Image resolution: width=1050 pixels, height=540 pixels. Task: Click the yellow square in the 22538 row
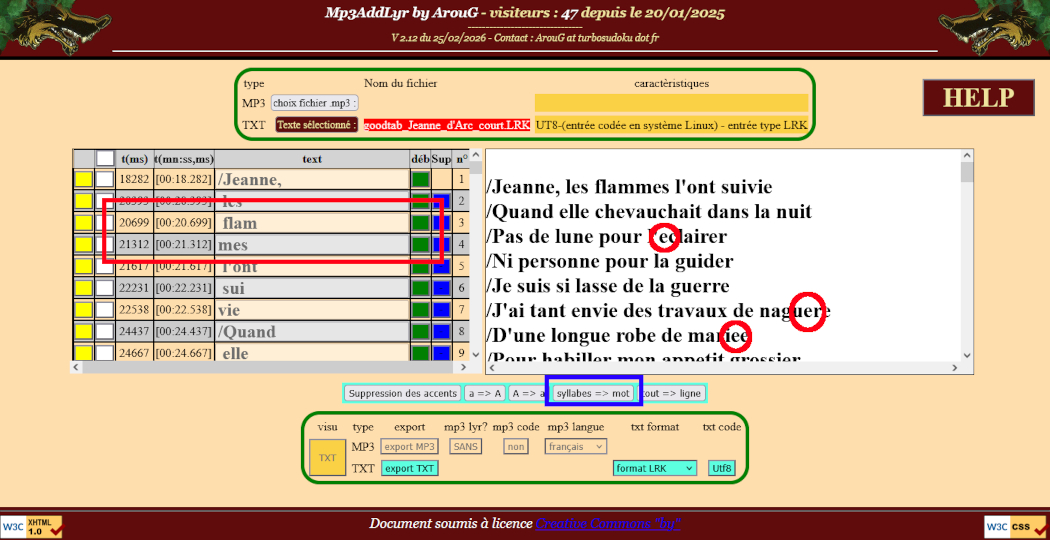tap(83, 310)
